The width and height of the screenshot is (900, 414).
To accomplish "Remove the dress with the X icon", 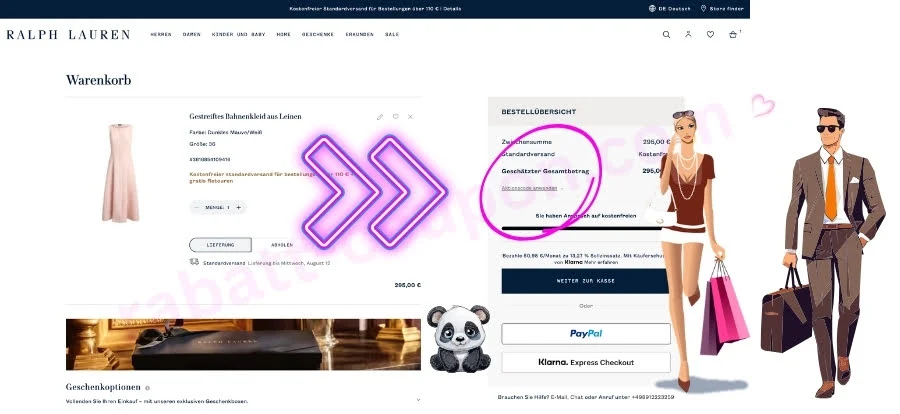I will tap(410, 117).
